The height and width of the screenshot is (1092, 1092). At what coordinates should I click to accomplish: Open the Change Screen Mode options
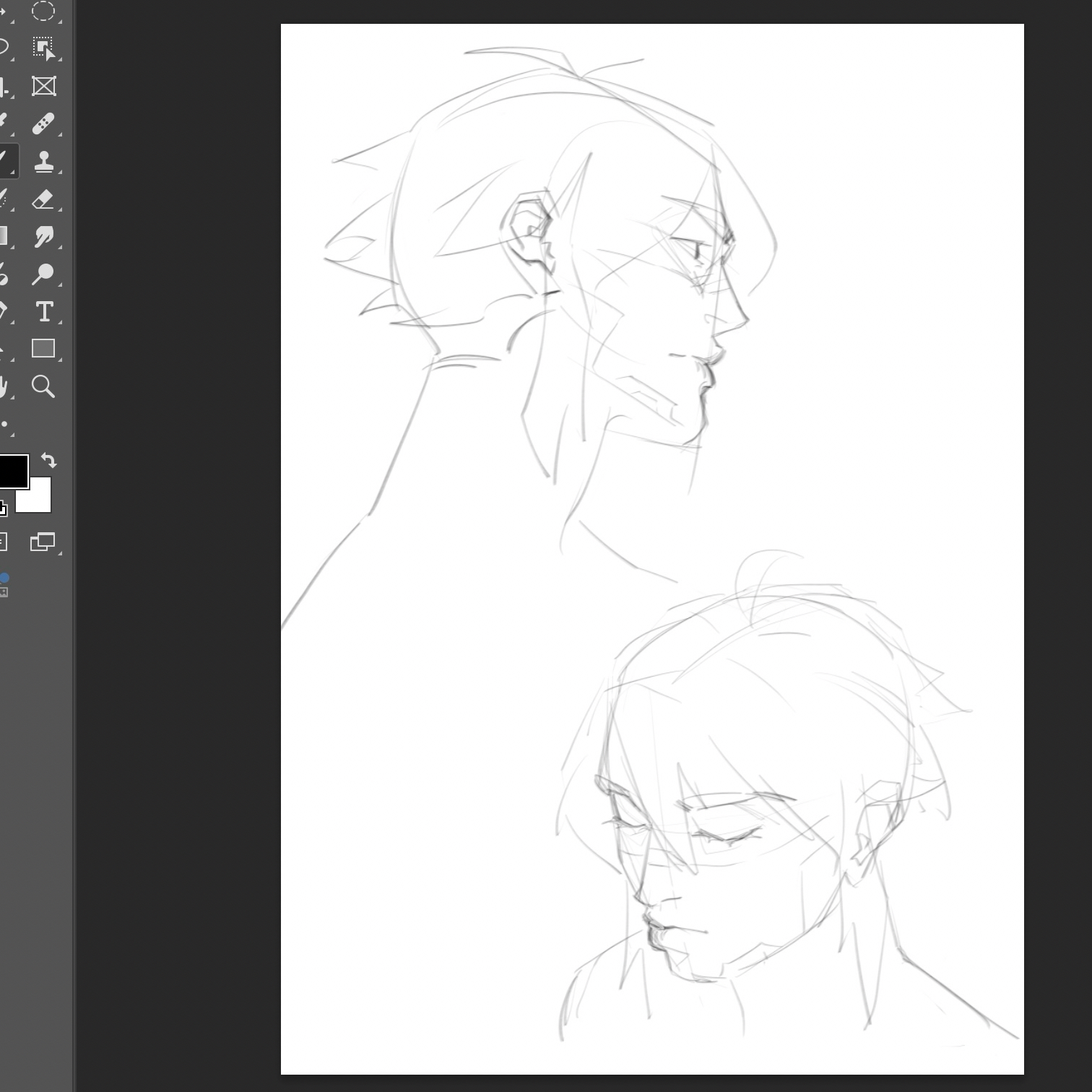pos(43,542)
